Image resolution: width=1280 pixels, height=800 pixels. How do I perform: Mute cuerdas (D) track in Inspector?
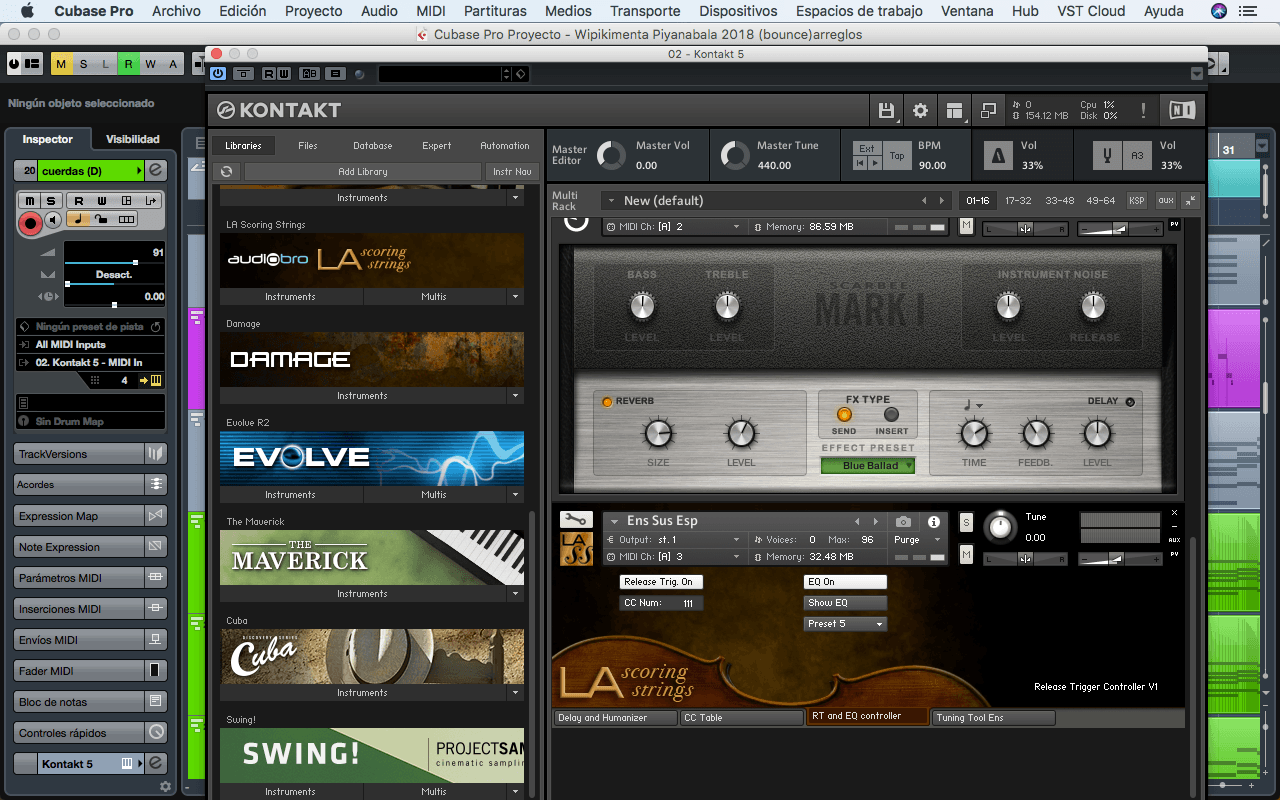[31, 201]
